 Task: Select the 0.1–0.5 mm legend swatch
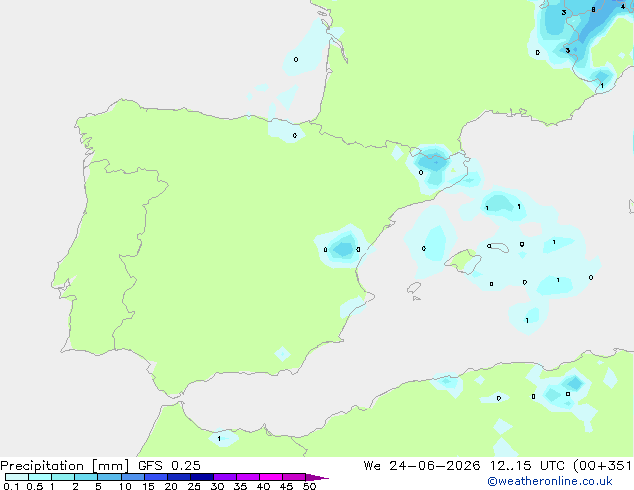(17, 477)
